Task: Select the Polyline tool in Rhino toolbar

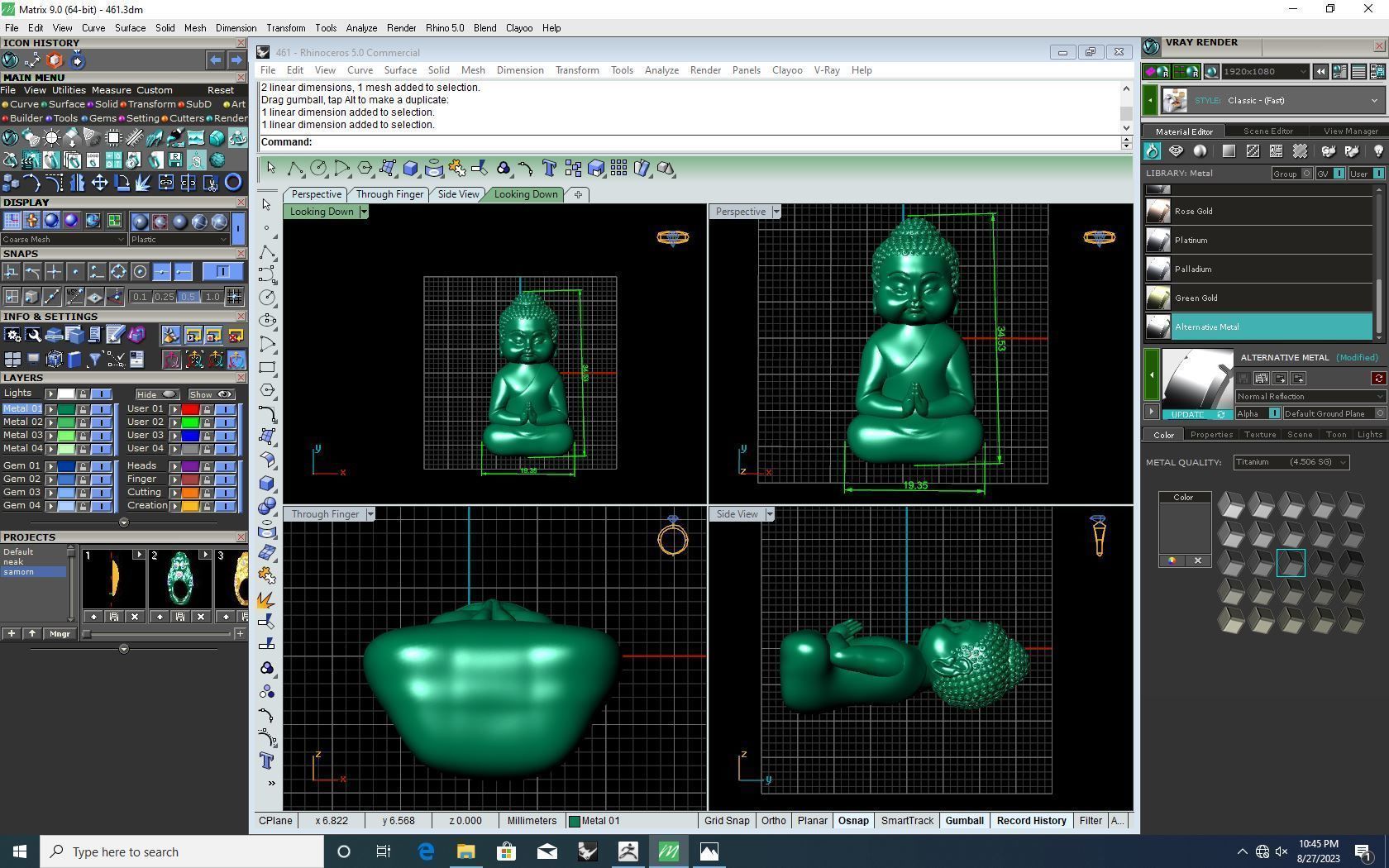Action: point(295,168)
